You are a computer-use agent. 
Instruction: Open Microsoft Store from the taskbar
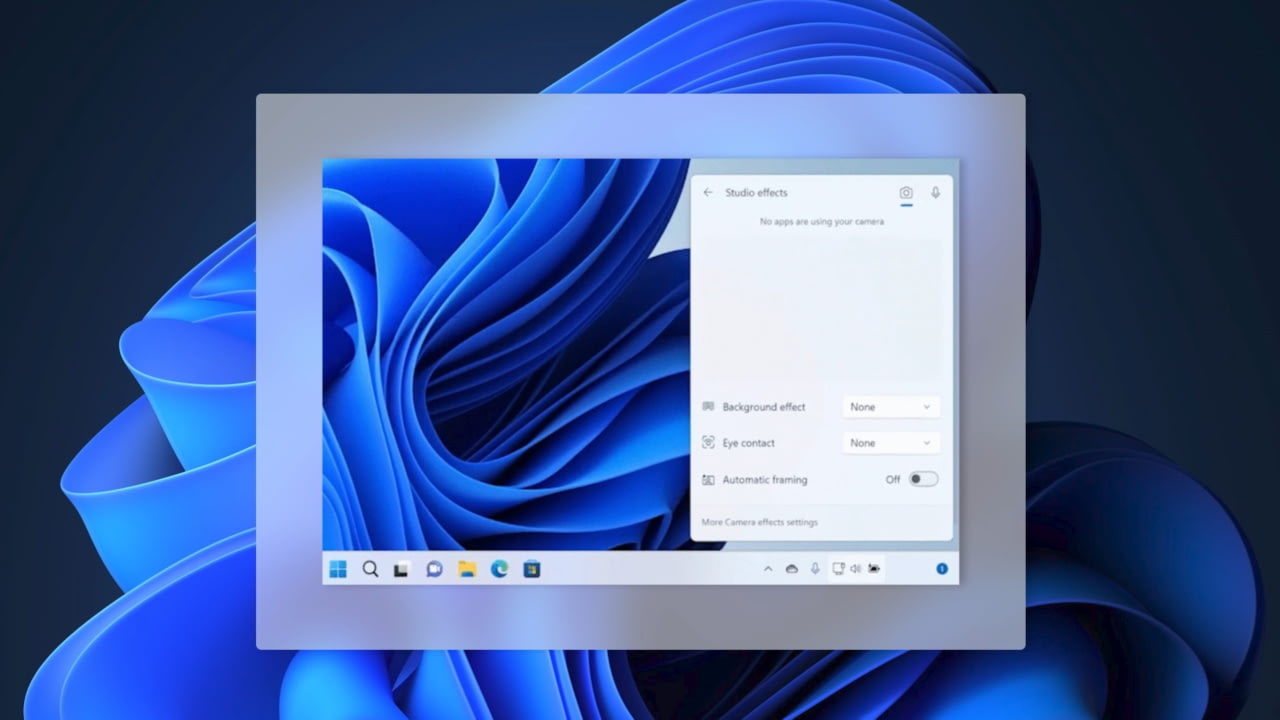(x=532, y=569)
